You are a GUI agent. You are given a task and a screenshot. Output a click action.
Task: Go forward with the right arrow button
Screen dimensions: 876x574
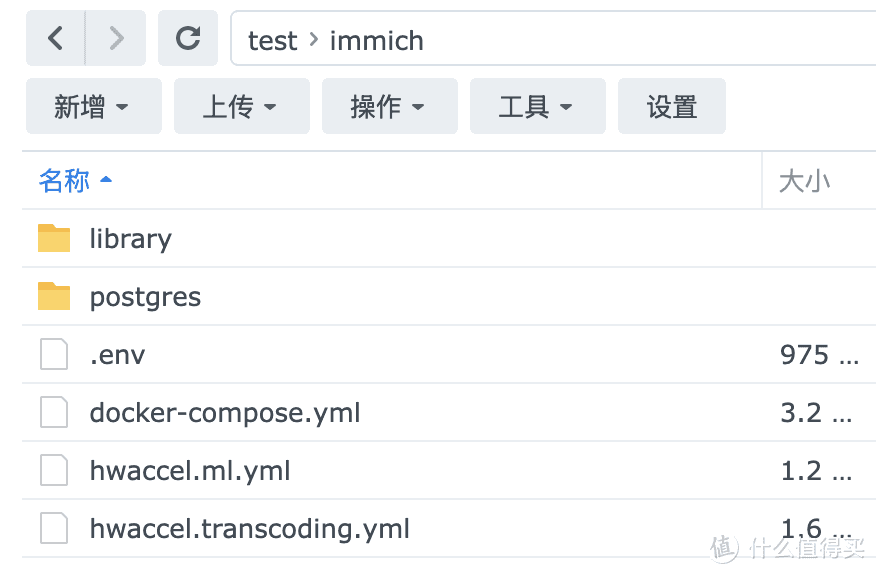click(x=116, y=38)
